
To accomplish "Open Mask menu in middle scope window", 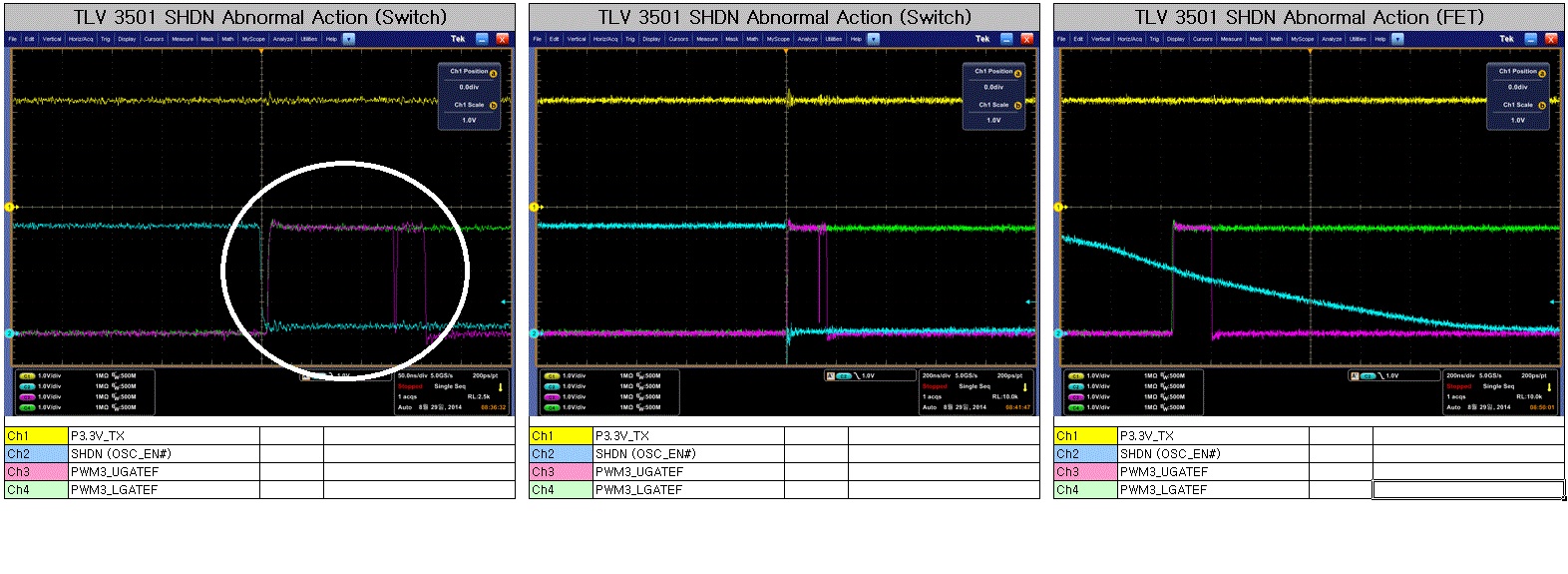I will pyautogui.click(x=732, y=39).
